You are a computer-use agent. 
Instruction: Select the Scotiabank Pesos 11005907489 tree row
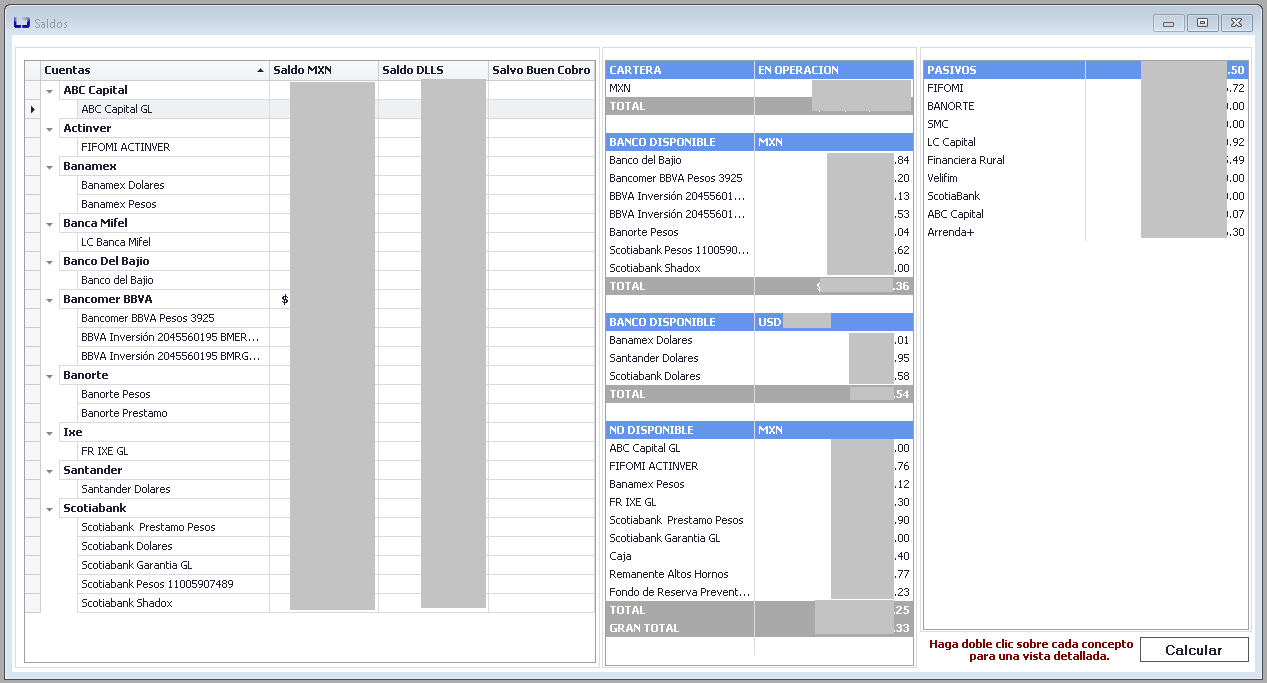(157, 584)
